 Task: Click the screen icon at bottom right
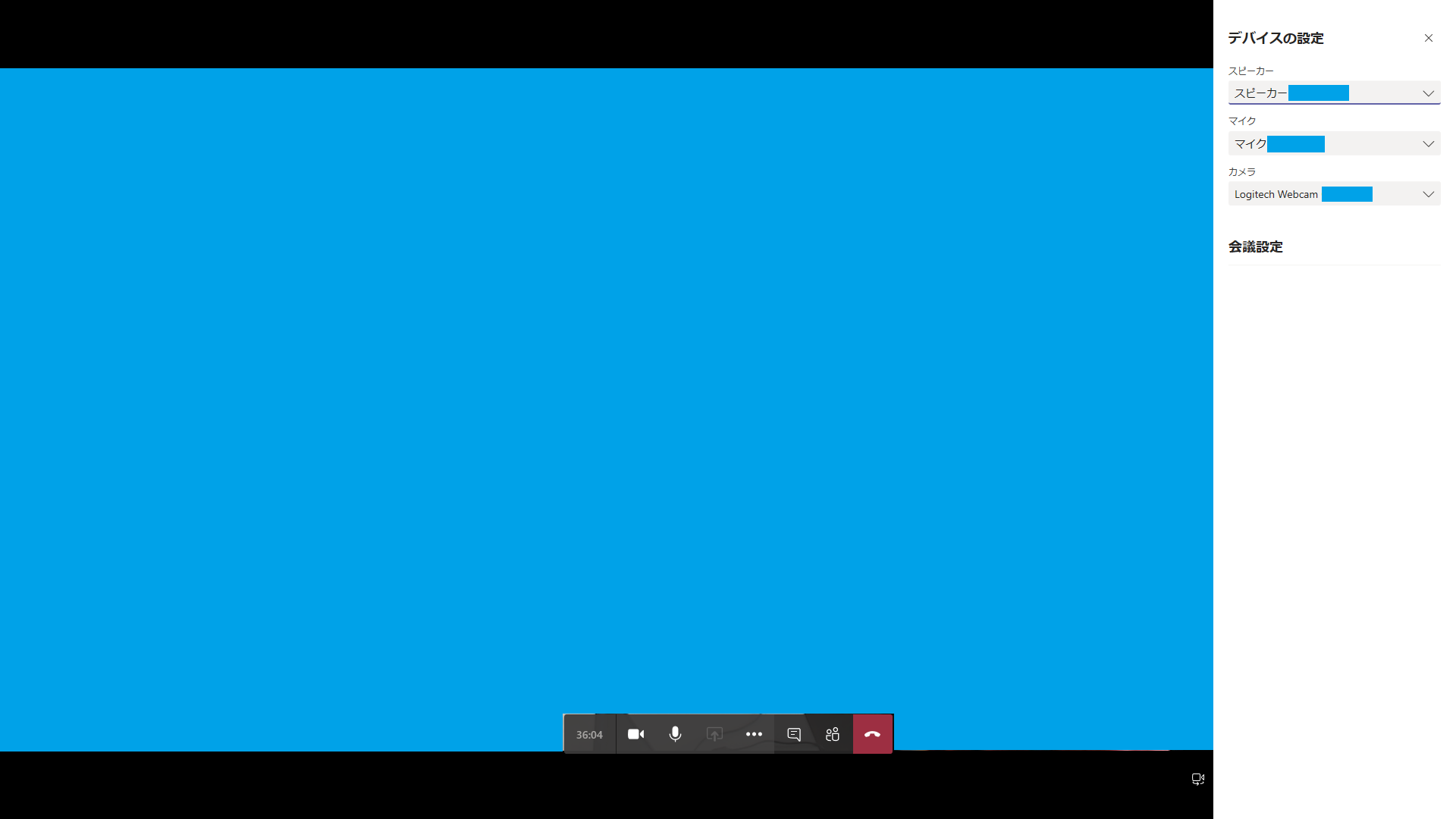pos(1198,779)
